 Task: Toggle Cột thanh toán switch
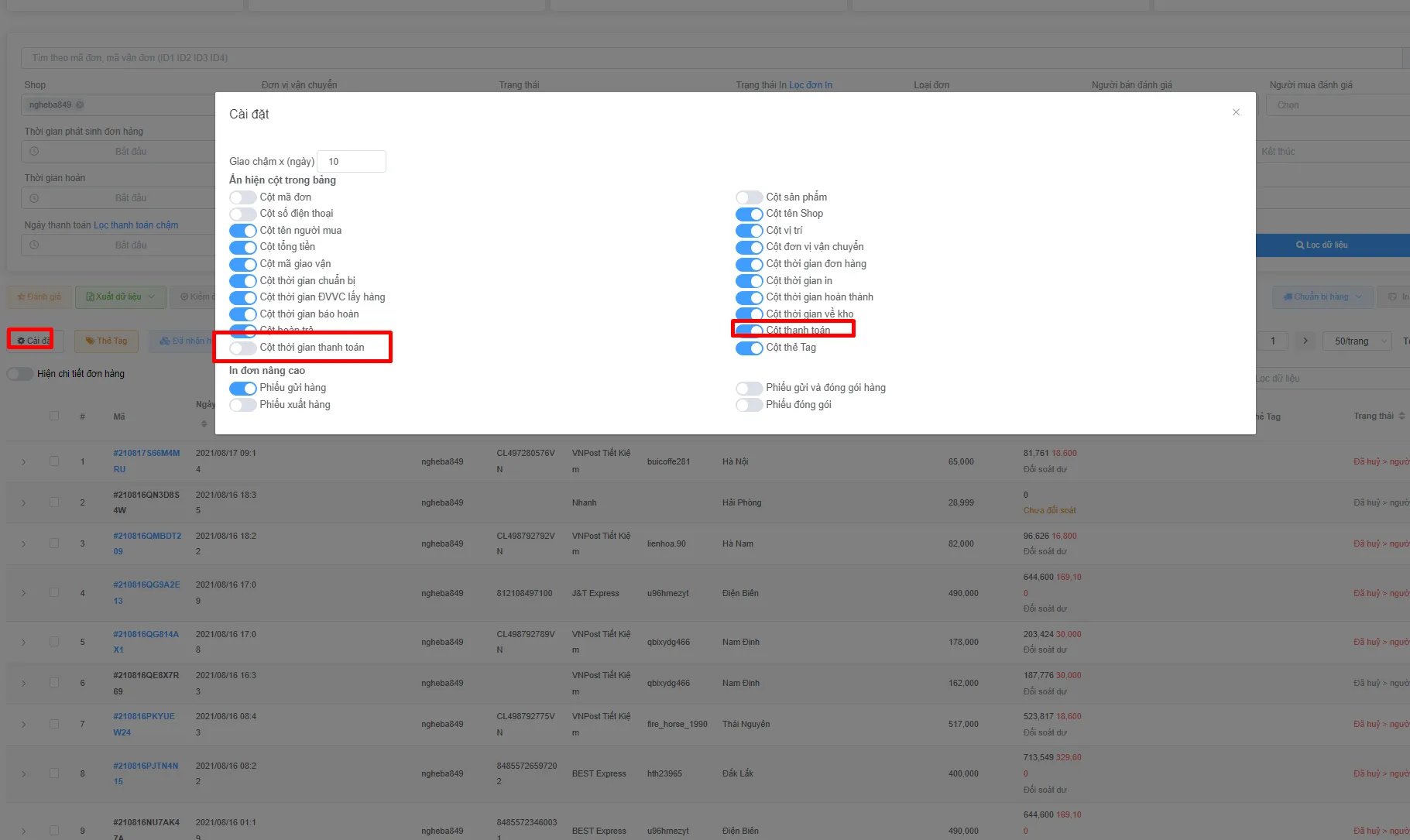[749, 331]
